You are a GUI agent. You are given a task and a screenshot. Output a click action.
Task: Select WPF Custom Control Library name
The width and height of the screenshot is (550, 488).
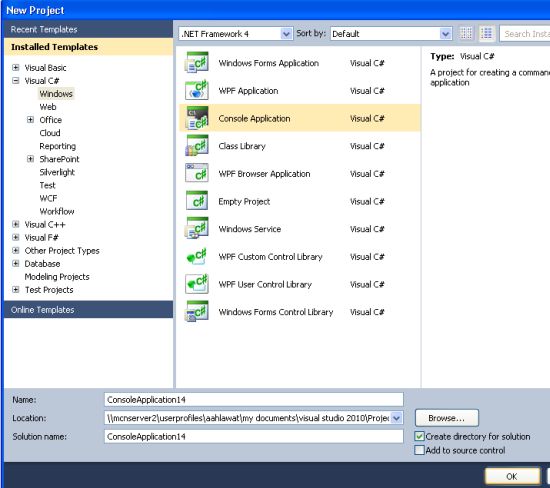coord(270,256)
